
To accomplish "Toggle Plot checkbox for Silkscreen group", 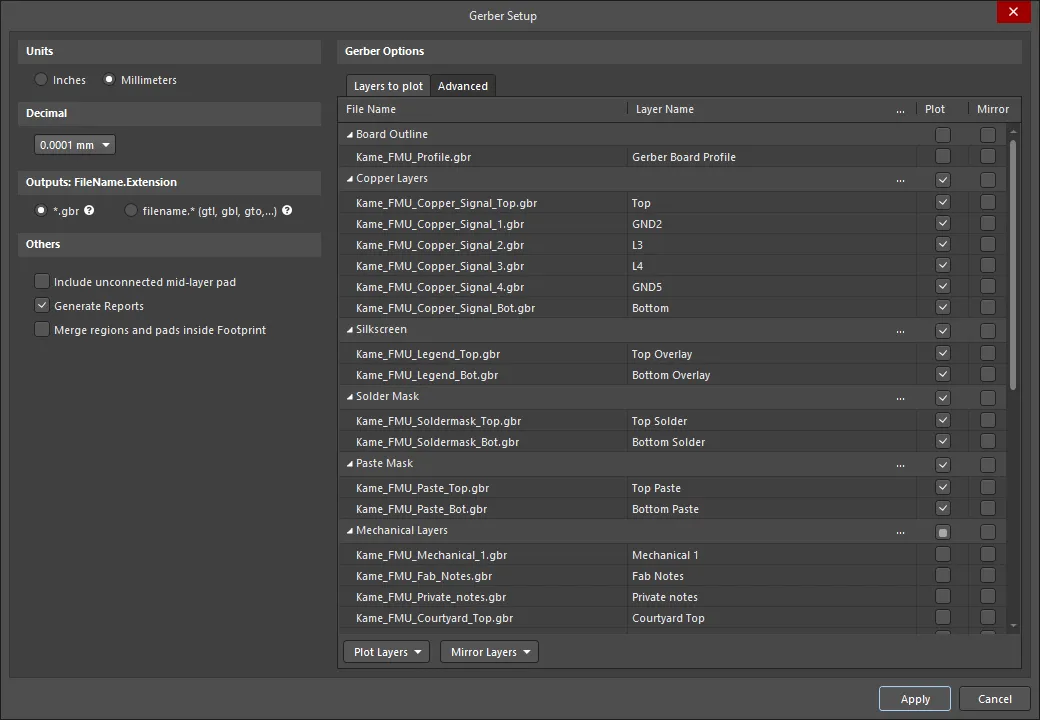I will 942,331.
